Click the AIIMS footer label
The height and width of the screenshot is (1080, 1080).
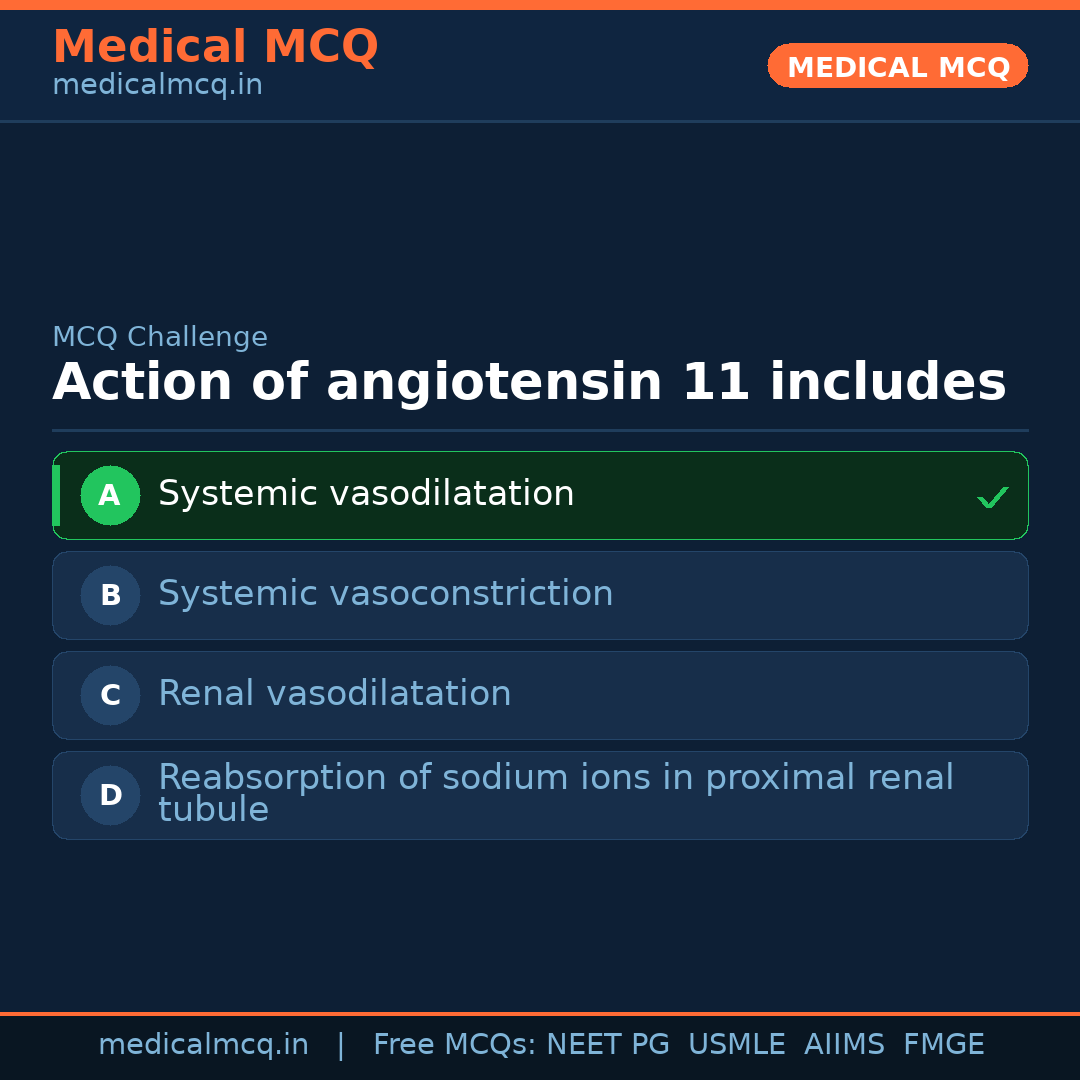pyautogui.click(x=844, y=1045)
